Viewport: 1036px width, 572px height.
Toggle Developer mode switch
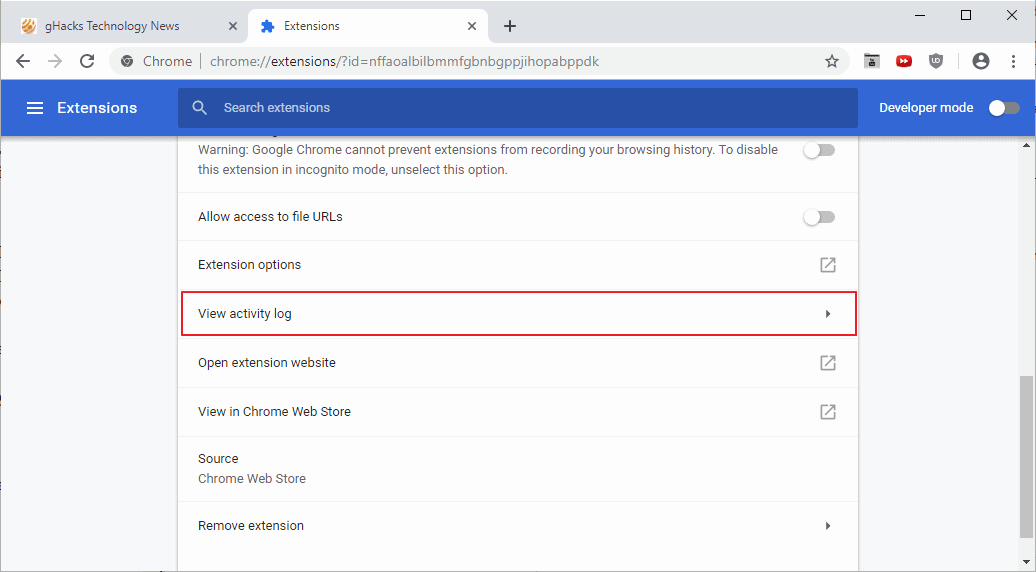coord(1004,108)
